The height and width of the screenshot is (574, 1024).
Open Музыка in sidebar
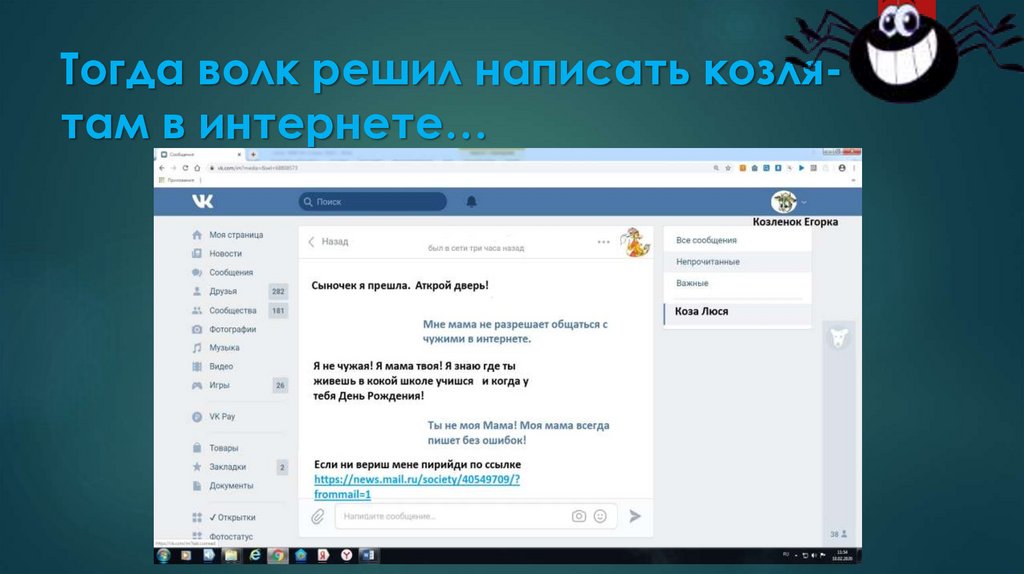[x=224, y=348]
